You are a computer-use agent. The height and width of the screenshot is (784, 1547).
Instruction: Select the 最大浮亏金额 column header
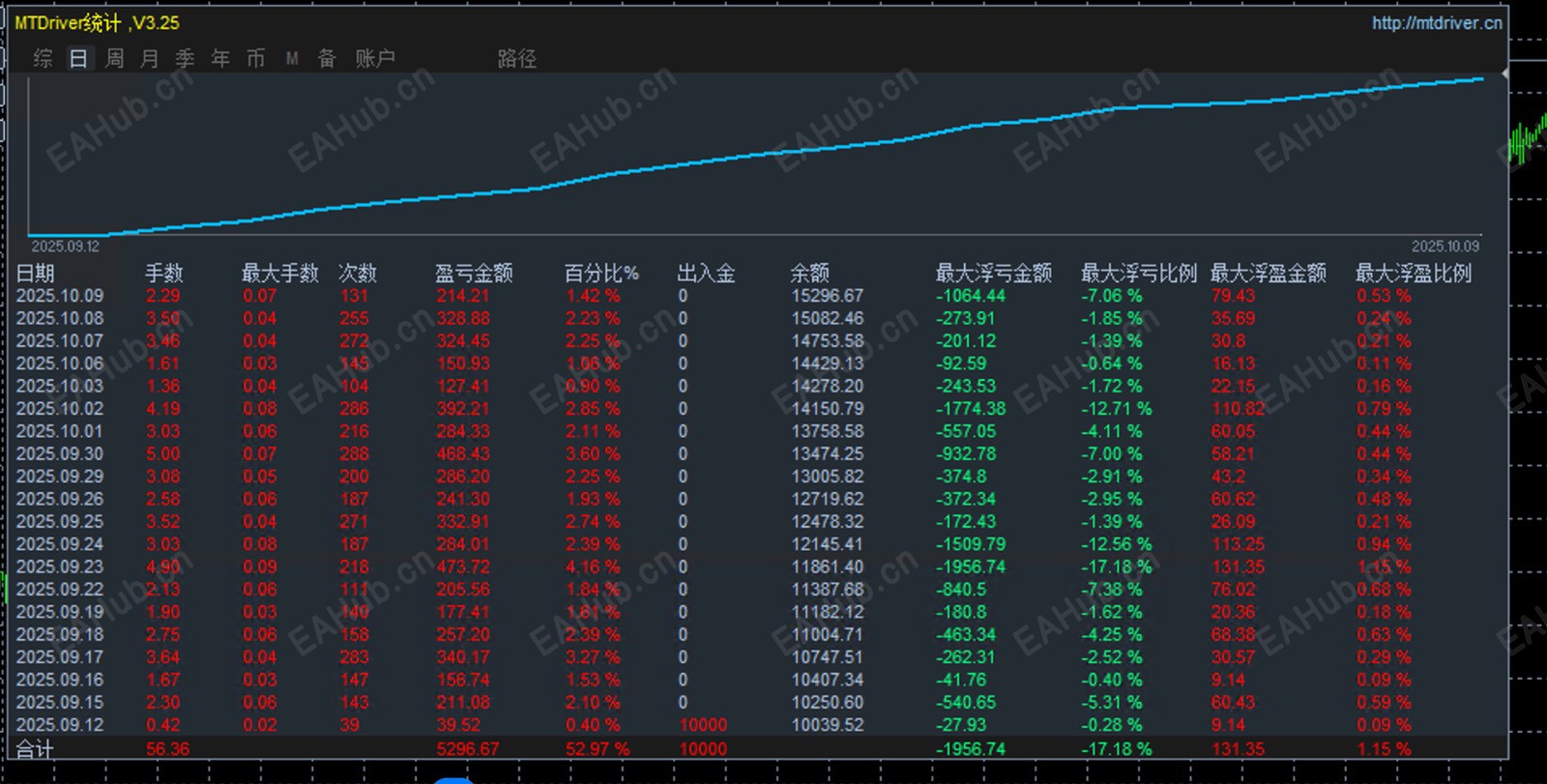click(994, 274)
